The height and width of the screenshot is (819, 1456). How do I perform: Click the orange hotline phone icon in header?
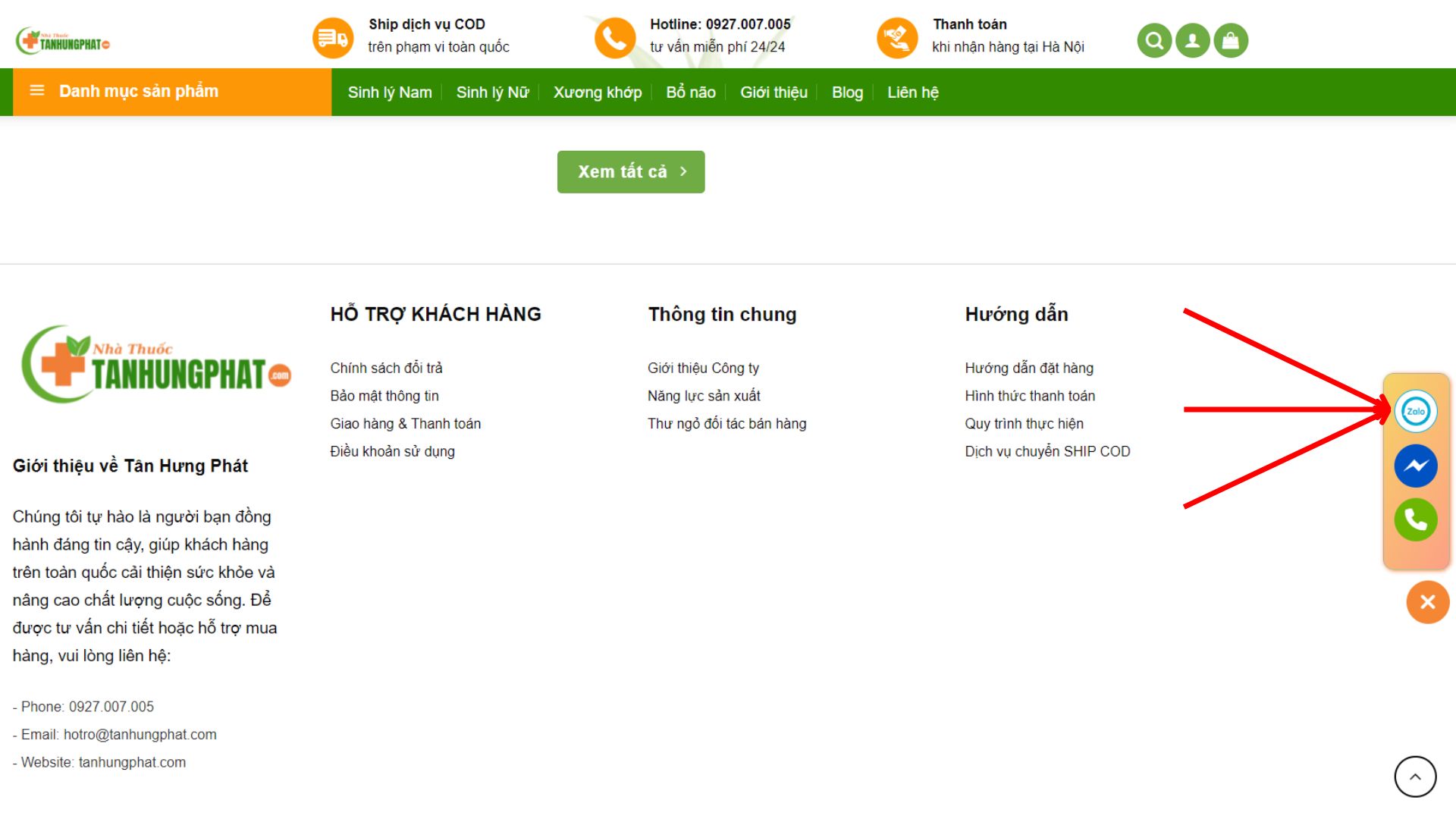pyautogui.click(x=614, y=38)
